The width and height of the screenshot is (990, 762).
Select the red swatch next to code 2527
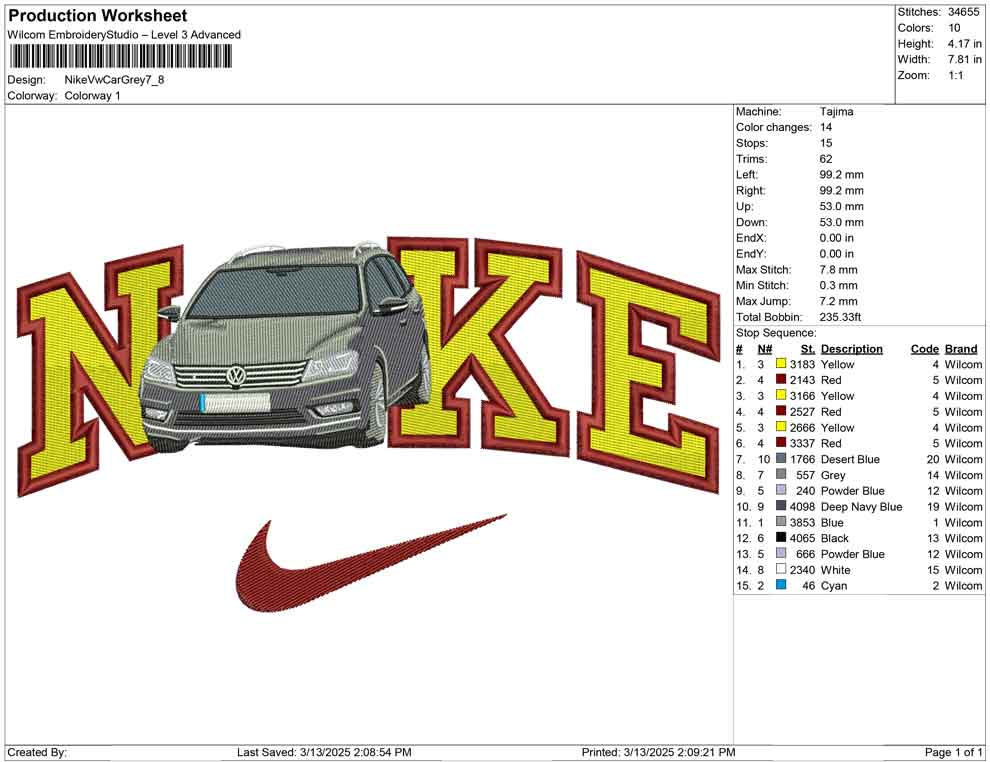(x=781, y=411)
